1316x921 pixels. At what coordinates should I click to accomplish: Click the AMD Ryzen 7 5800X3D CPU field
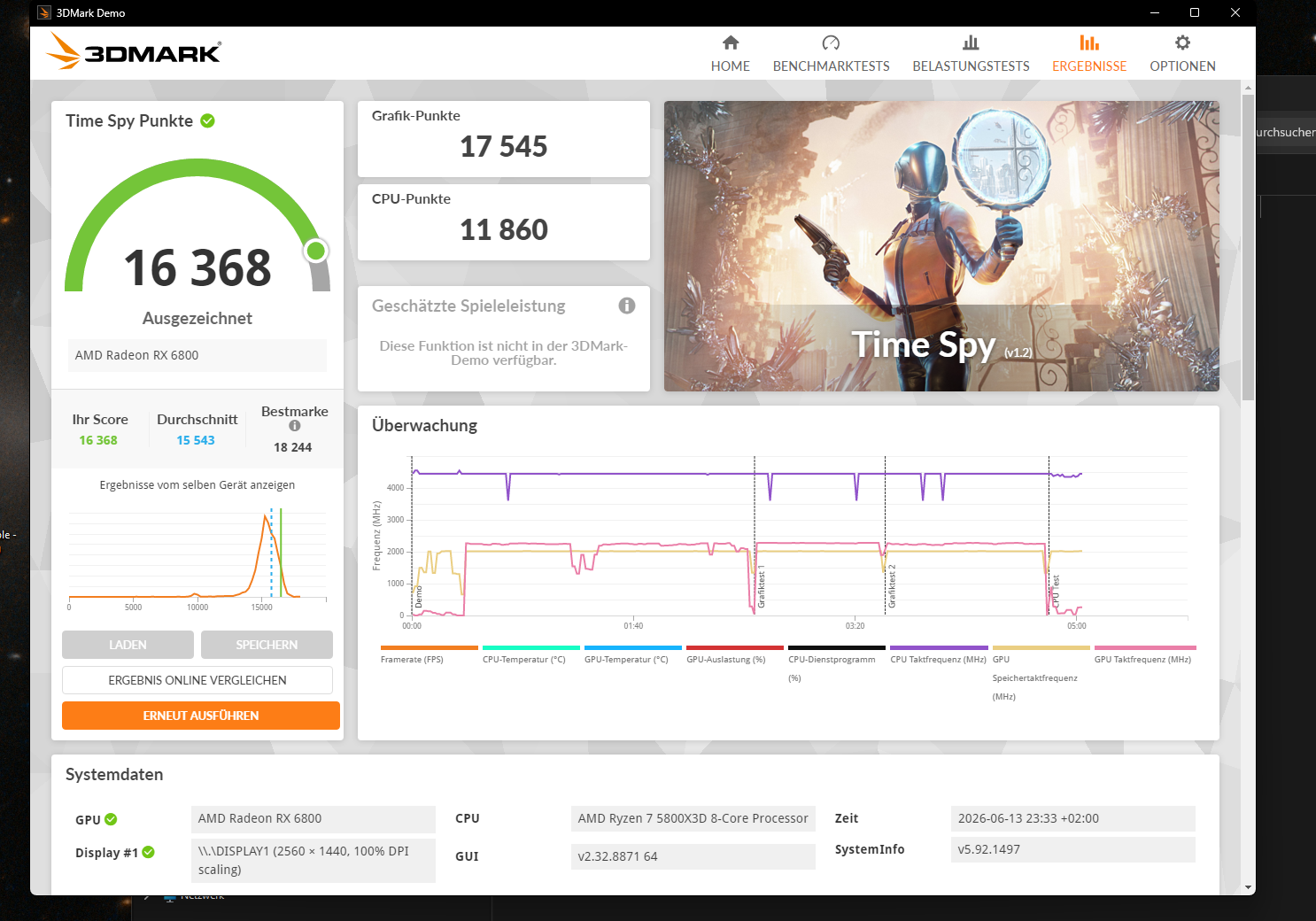coord(693,819)
